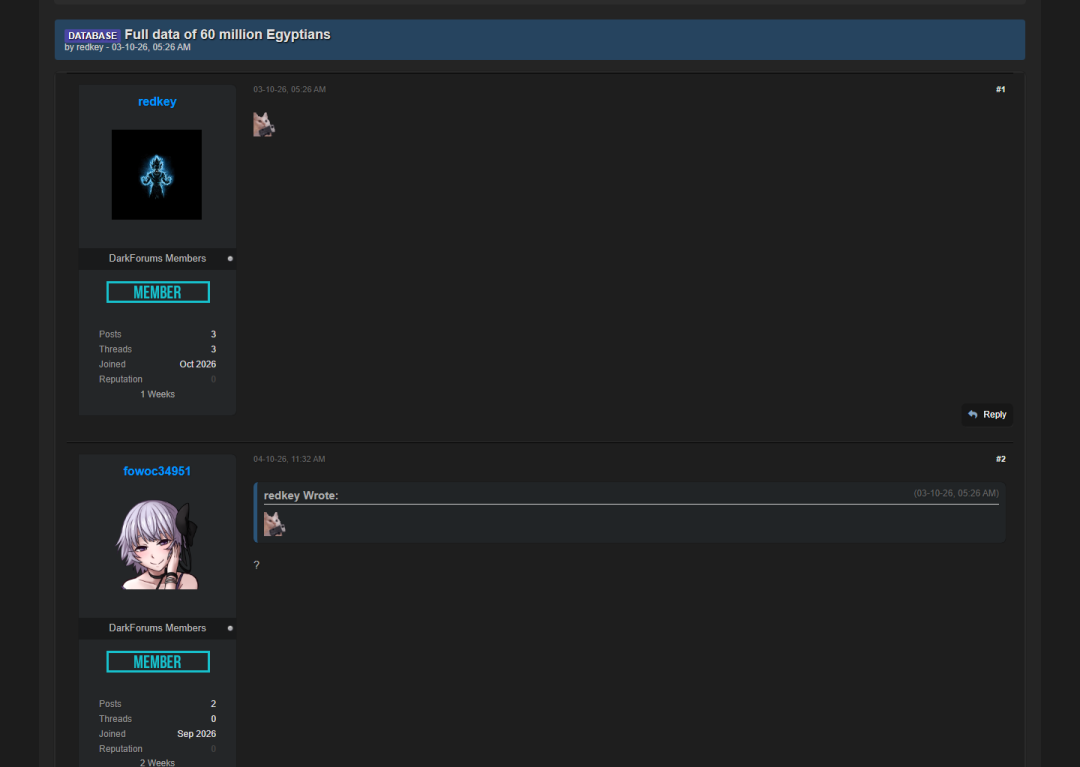Reply to redkey's post
Viewport: 1080px width, 767px height.
pyautogui.click(x=987, y=414)
